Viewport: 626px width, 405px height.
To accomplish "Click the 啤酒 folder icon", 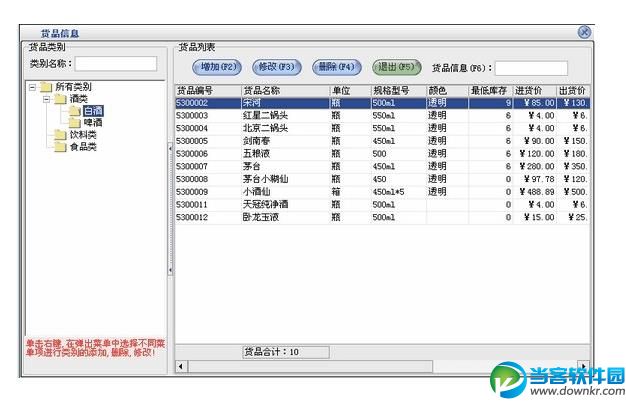I will point(75,123).
